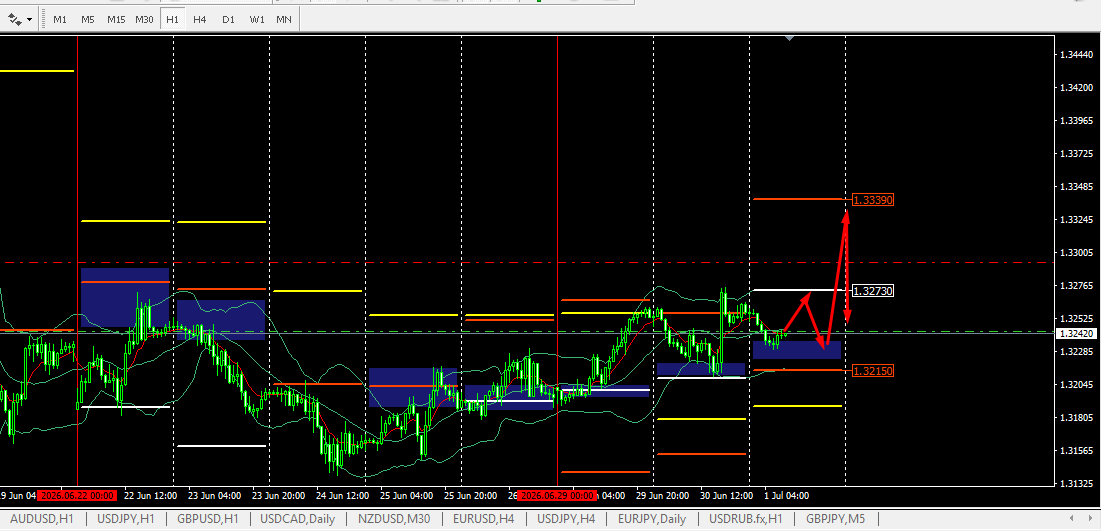Switch chart to M1 timeframe
1101x531 pixels.
(60, 19)
